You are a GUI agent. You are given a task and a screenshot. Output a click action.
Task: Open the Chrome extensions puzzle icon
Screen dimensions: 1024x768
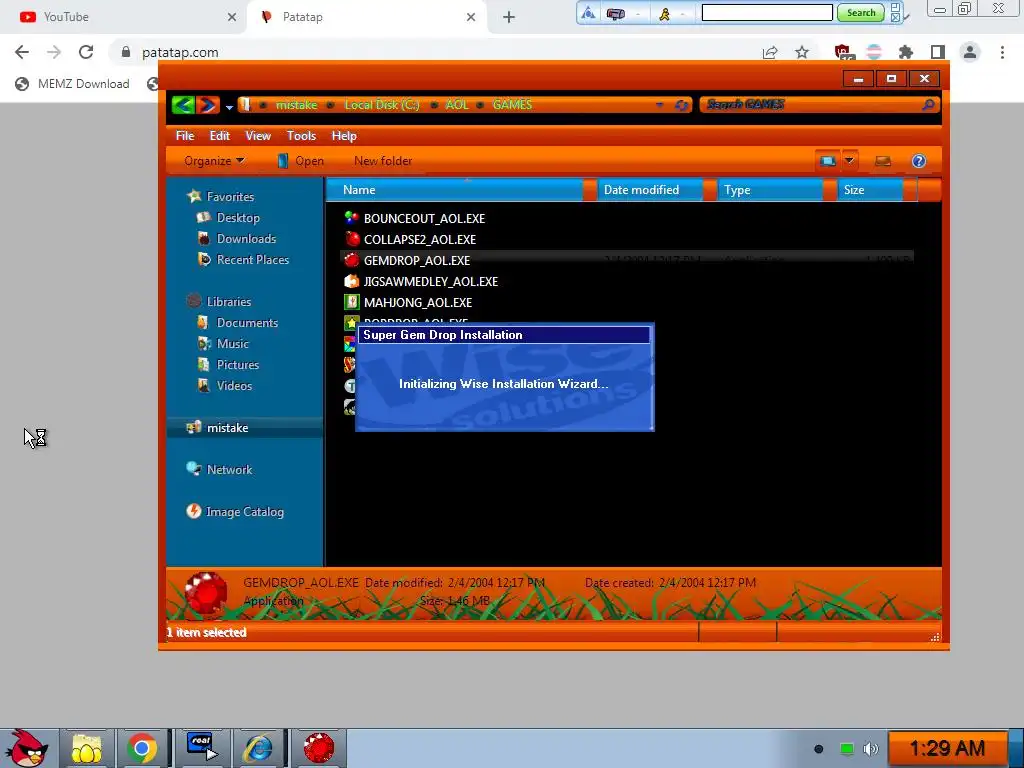click(906, 52)
